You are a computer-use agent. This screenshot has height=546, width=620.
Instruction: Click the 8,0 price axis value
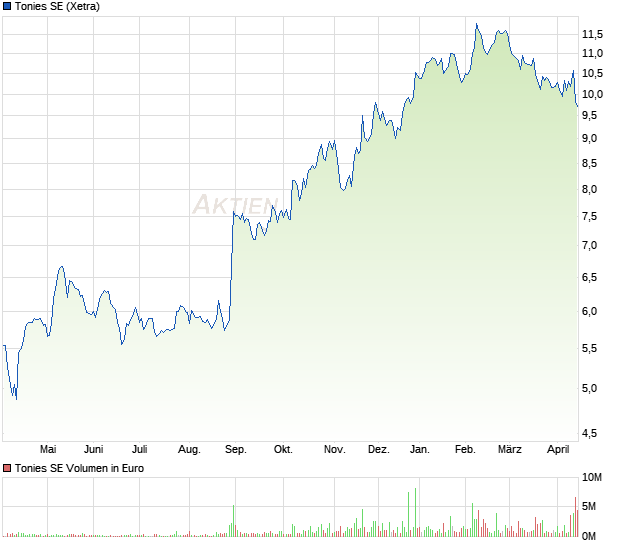click(590, 189)
